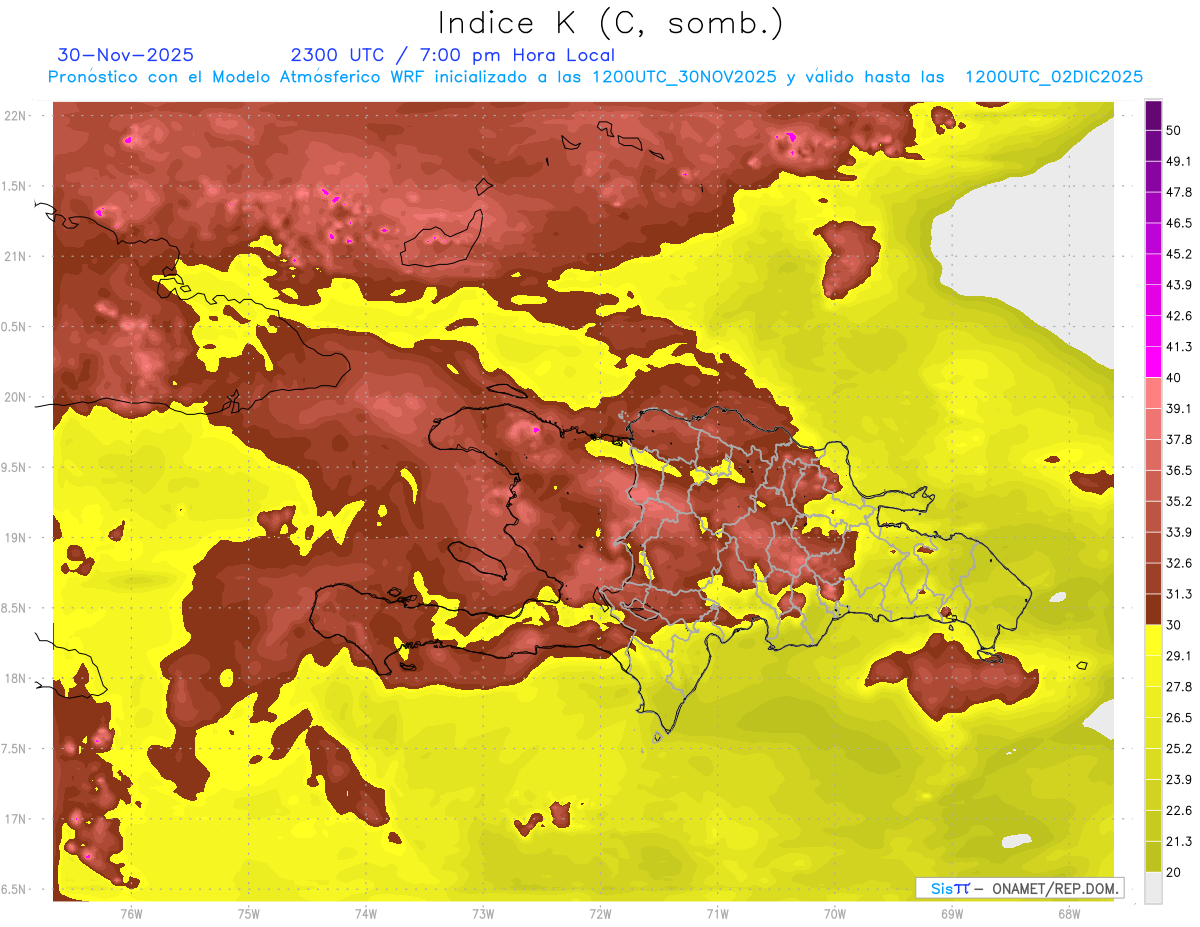Screen dimensions: 1200x927
Task: Click the color scale value '49.1'
Action: (1179, 161)
